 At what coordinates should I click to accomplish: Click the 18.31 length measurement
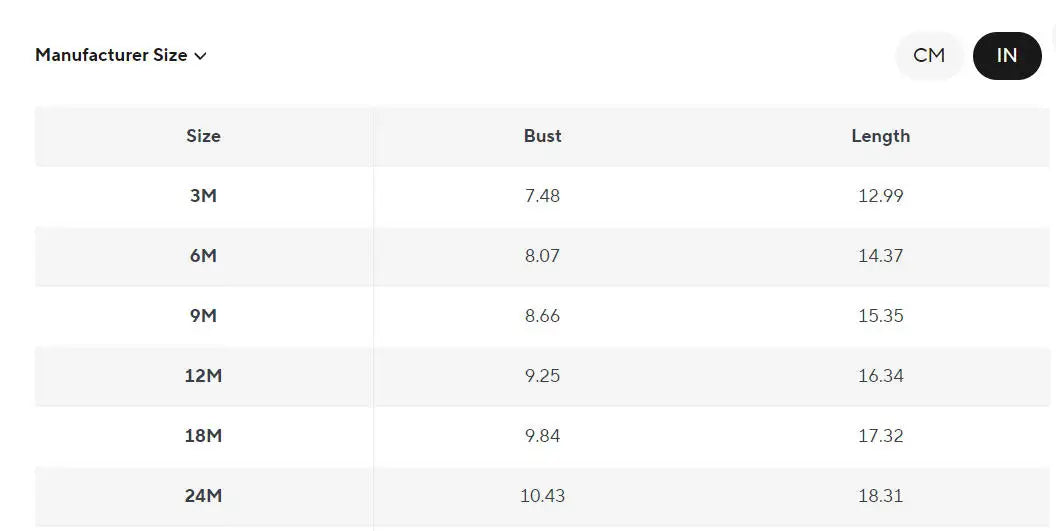tap(880, 496)
